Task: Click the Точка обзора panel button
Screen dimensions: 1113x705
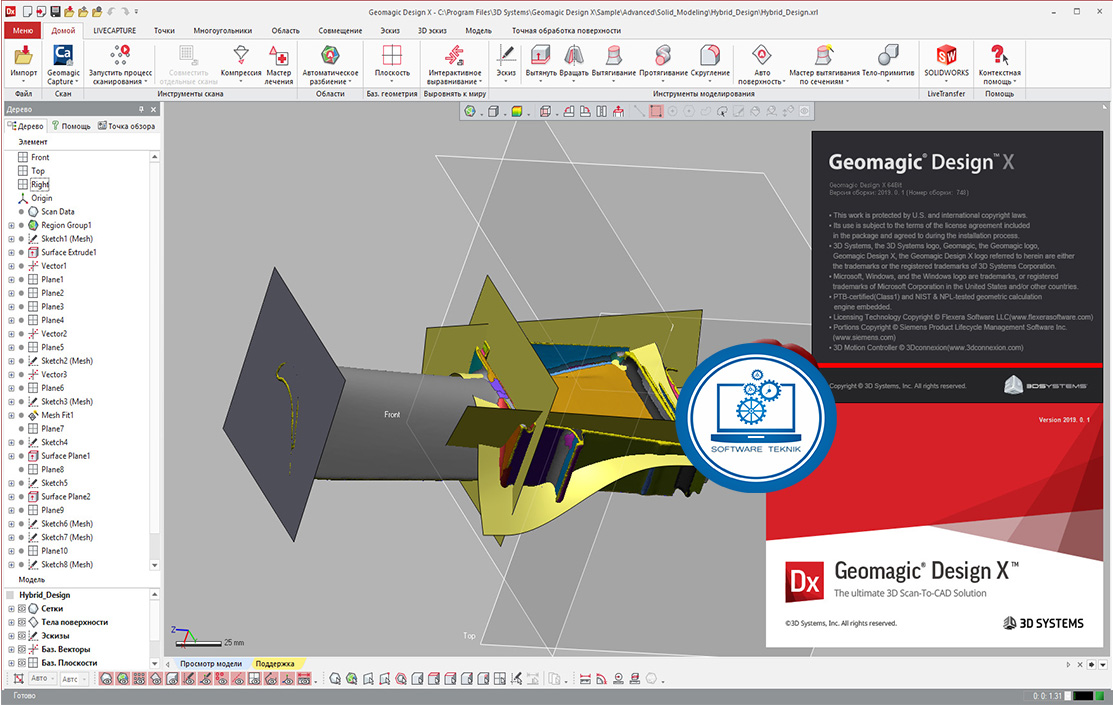Action: (126, 126)
